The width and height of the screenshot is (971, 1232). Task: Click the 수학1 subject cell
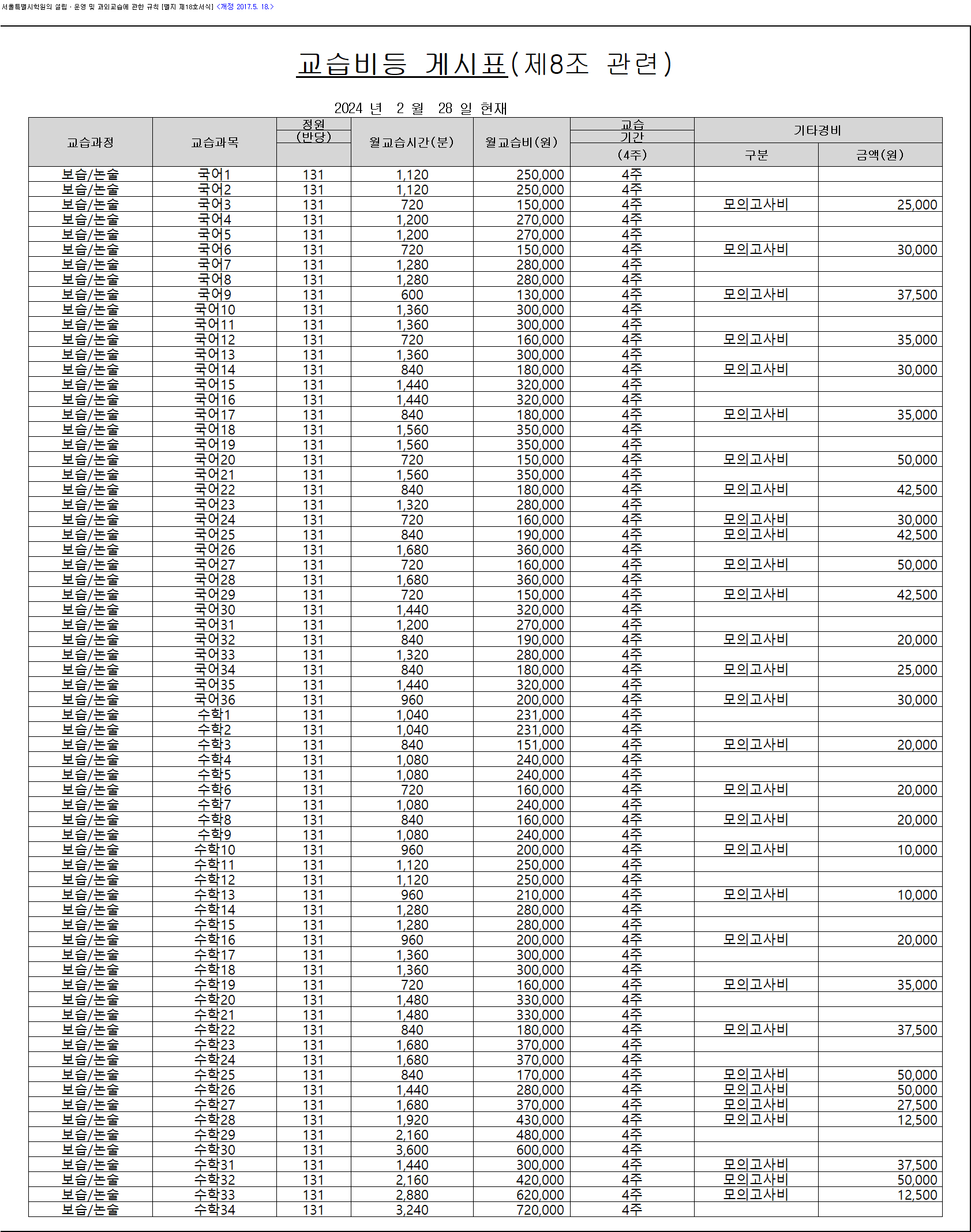(x=215, y=714)
